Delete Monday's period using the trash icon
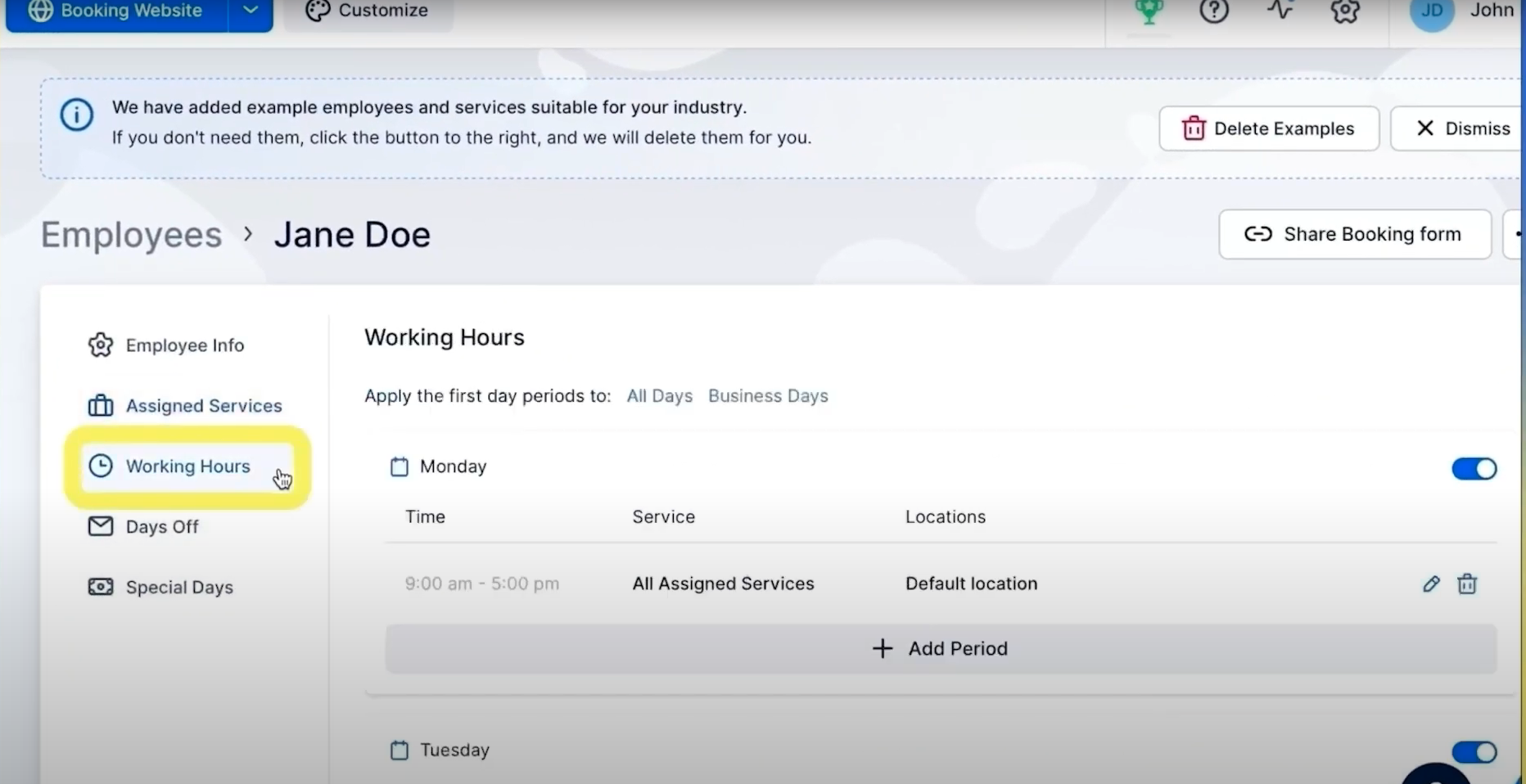The height and width of the screenshot is (784, 1526). (x=1468, y=583)
